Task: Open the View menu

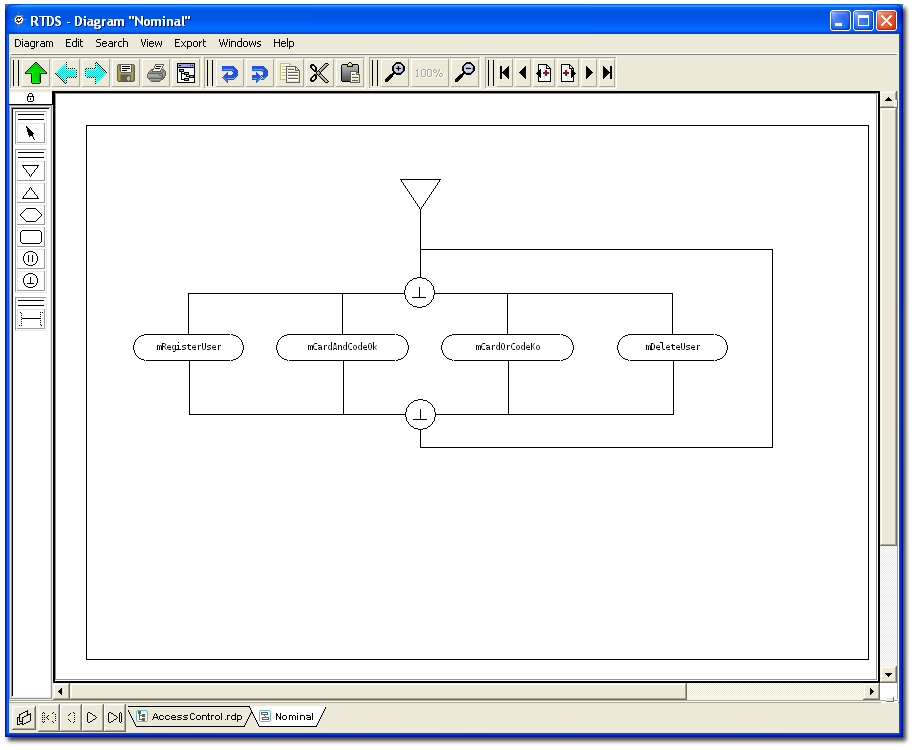Action: click(151, 43)
